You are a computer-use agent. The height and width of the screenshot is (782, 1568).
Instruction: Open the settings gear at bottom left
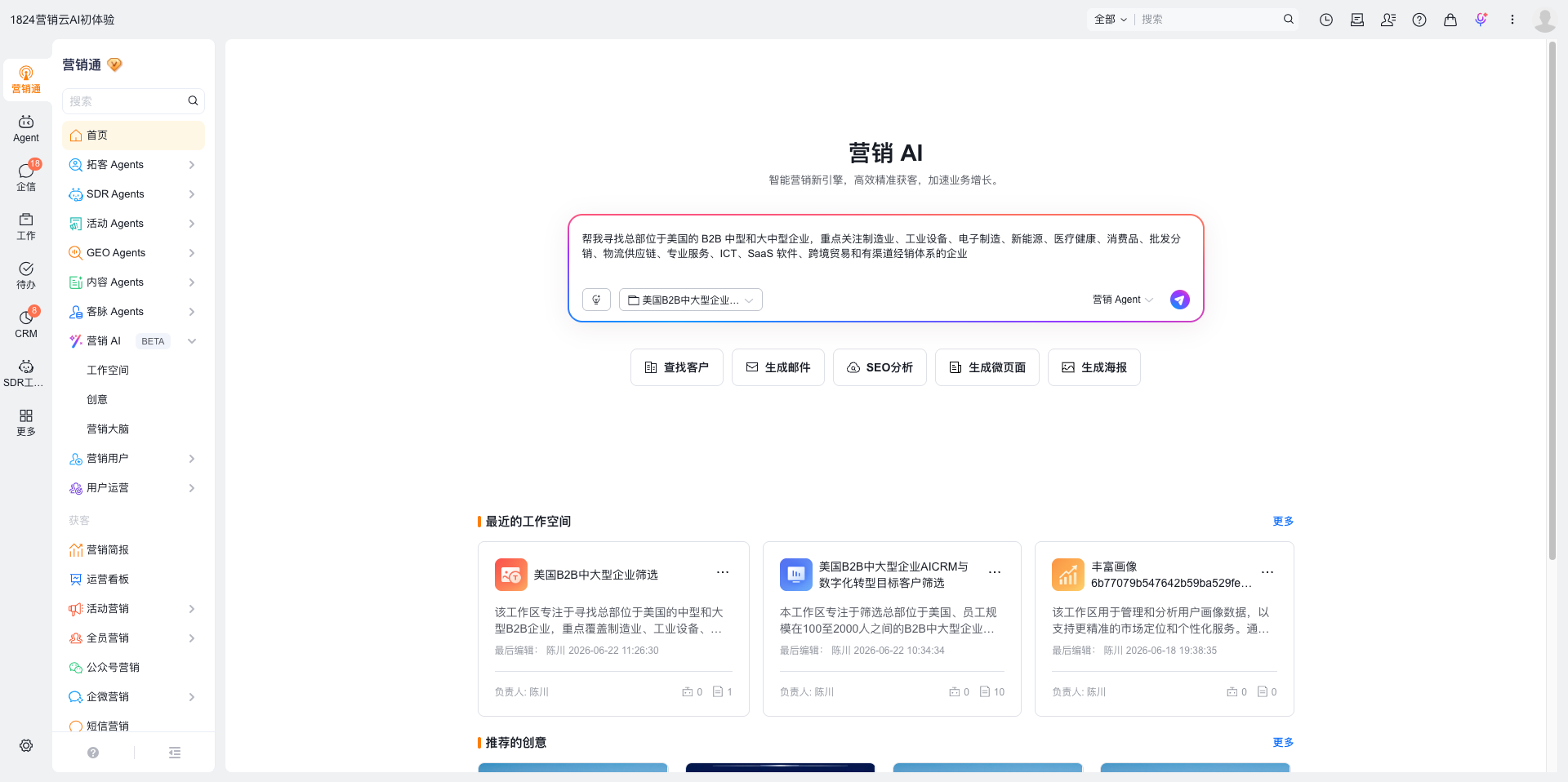pyautogui.click(x=26, y=745)
